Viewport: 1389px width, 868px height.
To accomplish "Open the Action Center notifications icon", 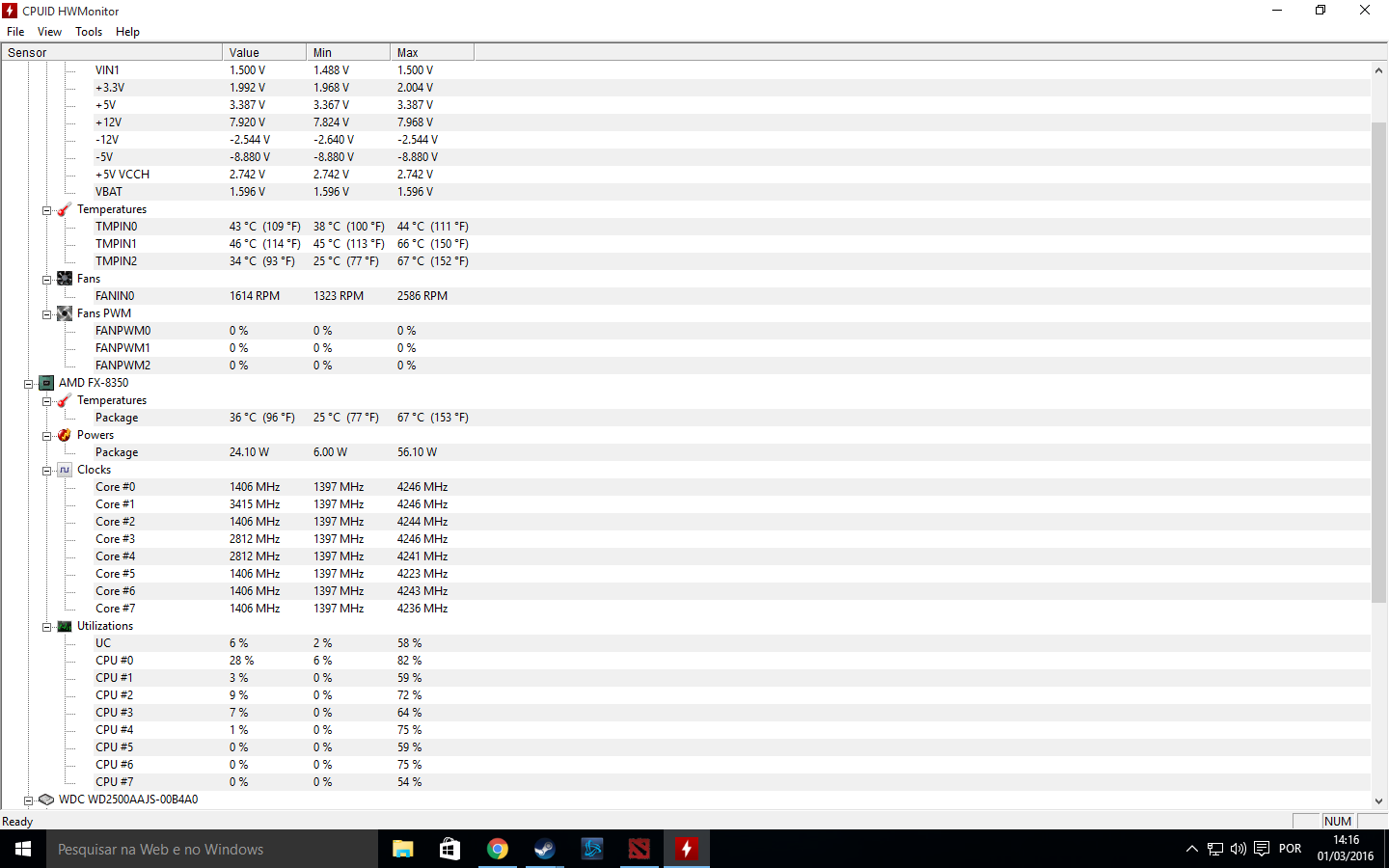I will click(1262, 849).
